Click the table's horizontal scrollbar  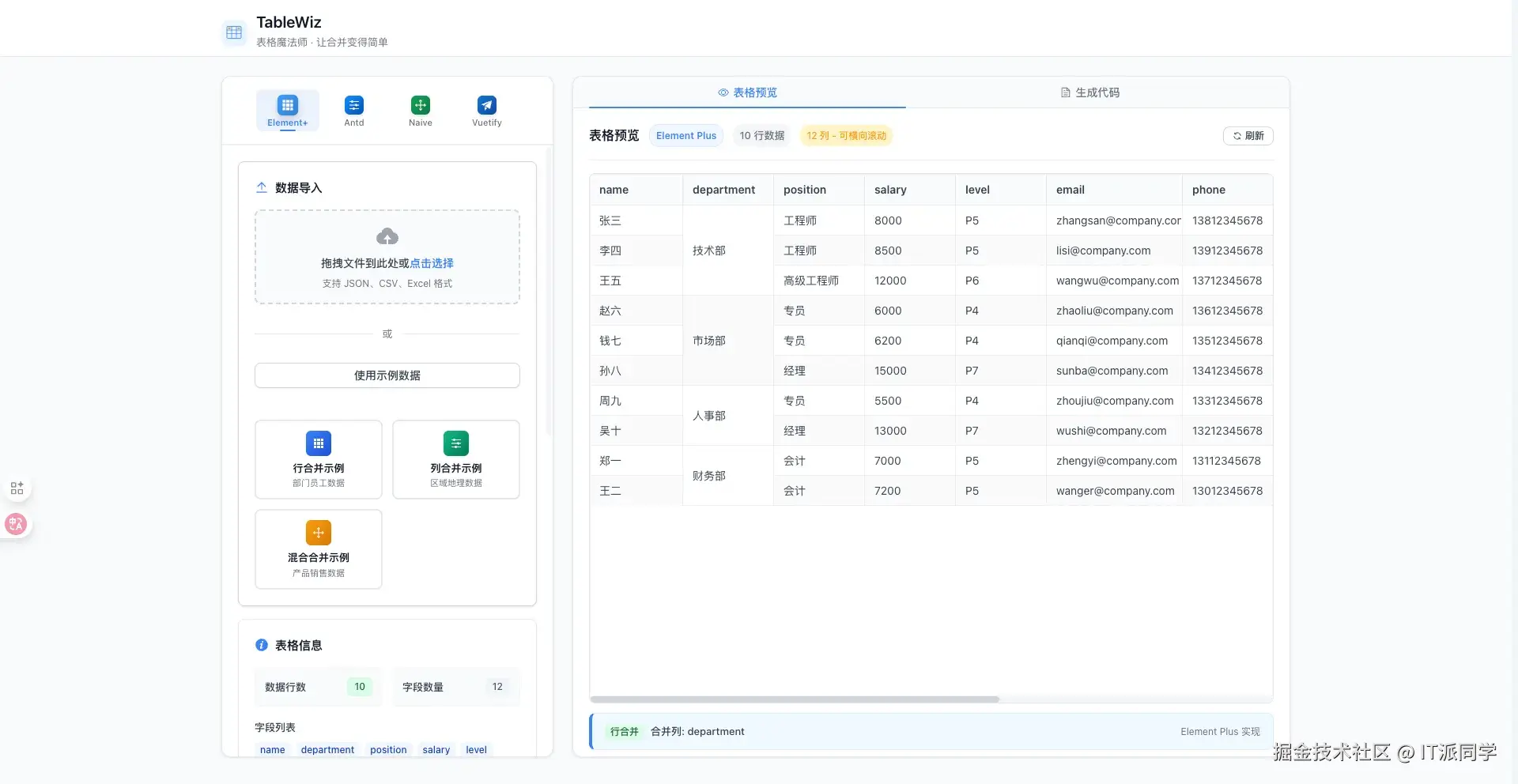click(x=794, y=699)
